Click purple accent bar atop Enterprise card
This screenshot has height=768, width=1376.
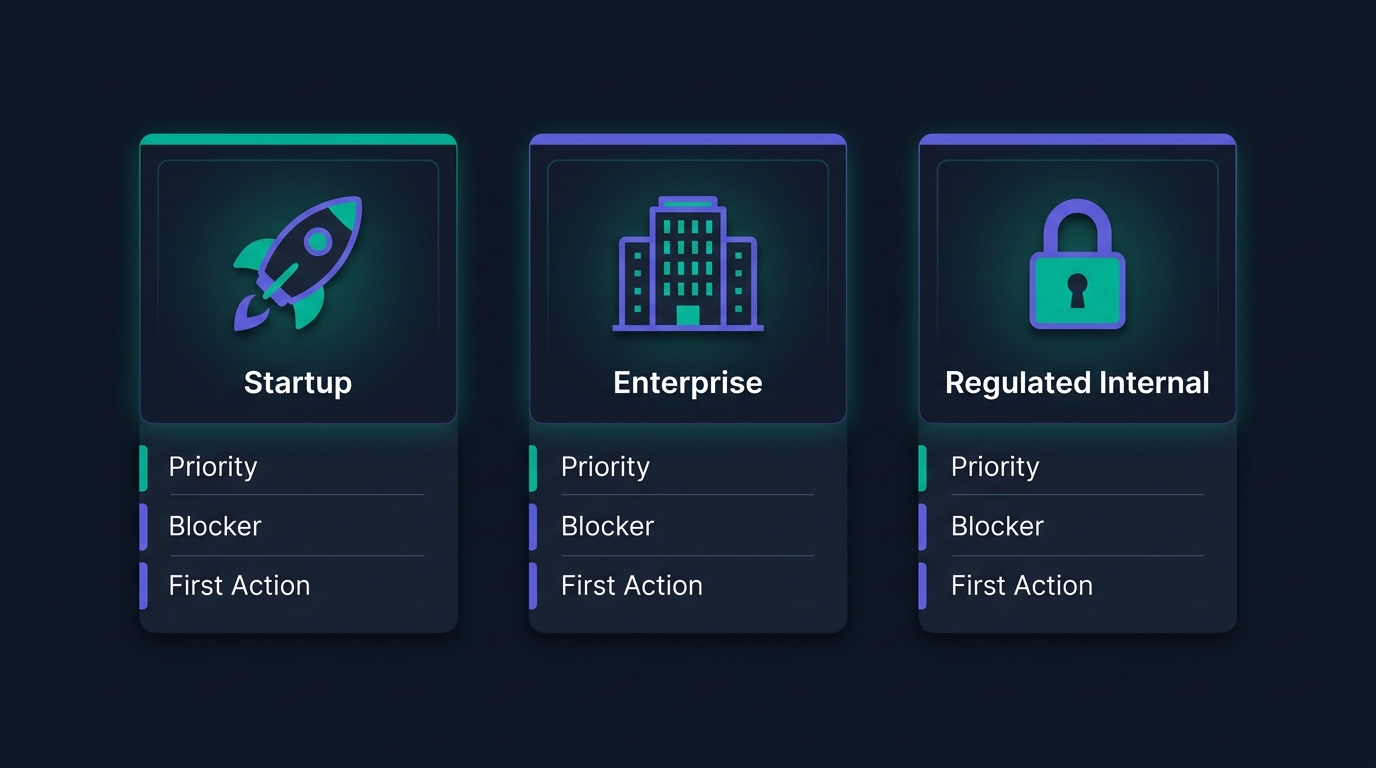[688, 139]
